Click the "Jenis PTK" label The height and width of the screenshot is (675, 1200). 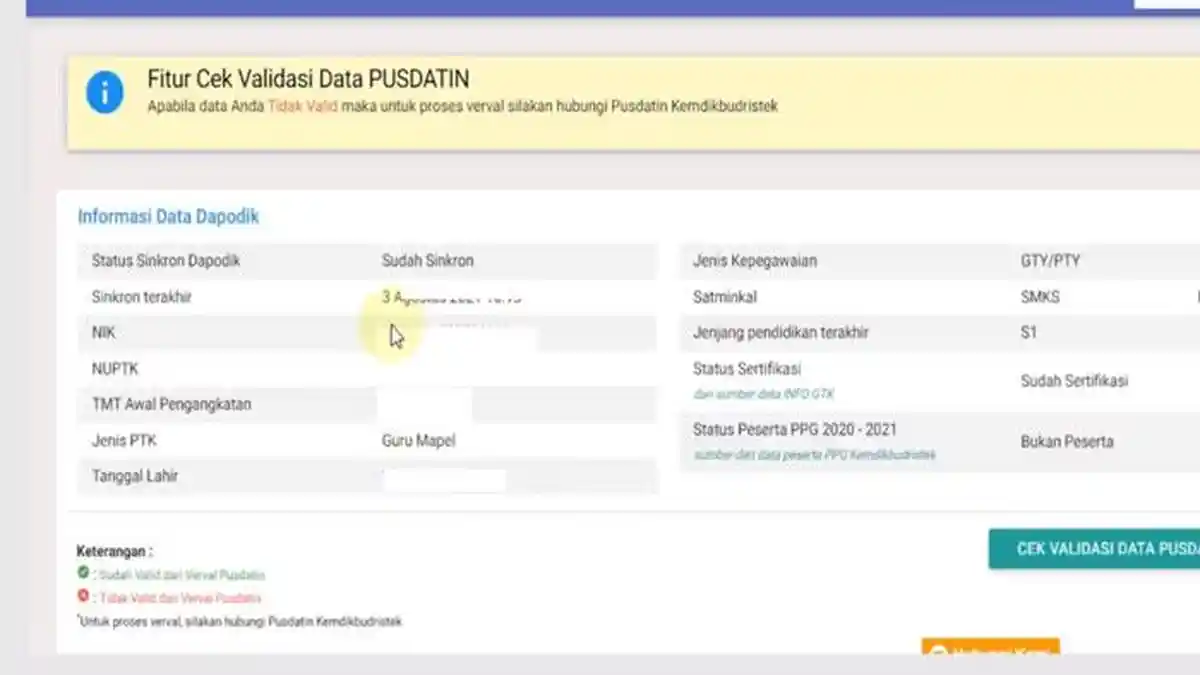coord(124,441)
